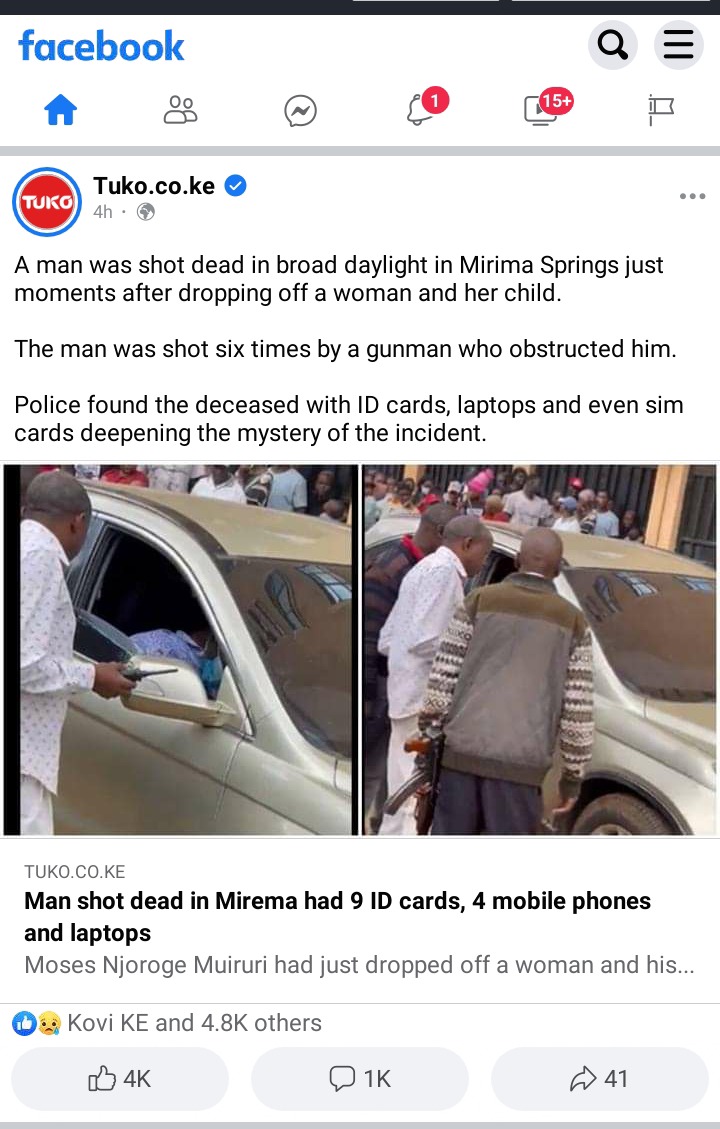Open Facebook search magnifier icon
Screen dimensions: 720x1129
(x=613, y=45)
